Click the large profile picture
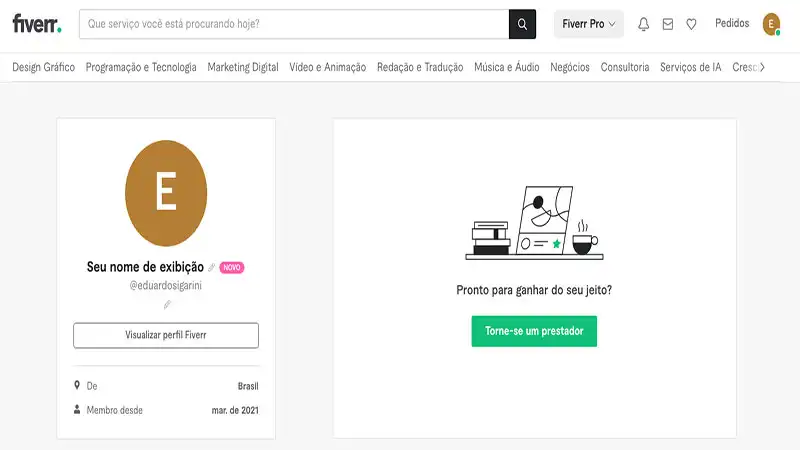Screen dimensions: 800x450 click(x=166, y=193)
